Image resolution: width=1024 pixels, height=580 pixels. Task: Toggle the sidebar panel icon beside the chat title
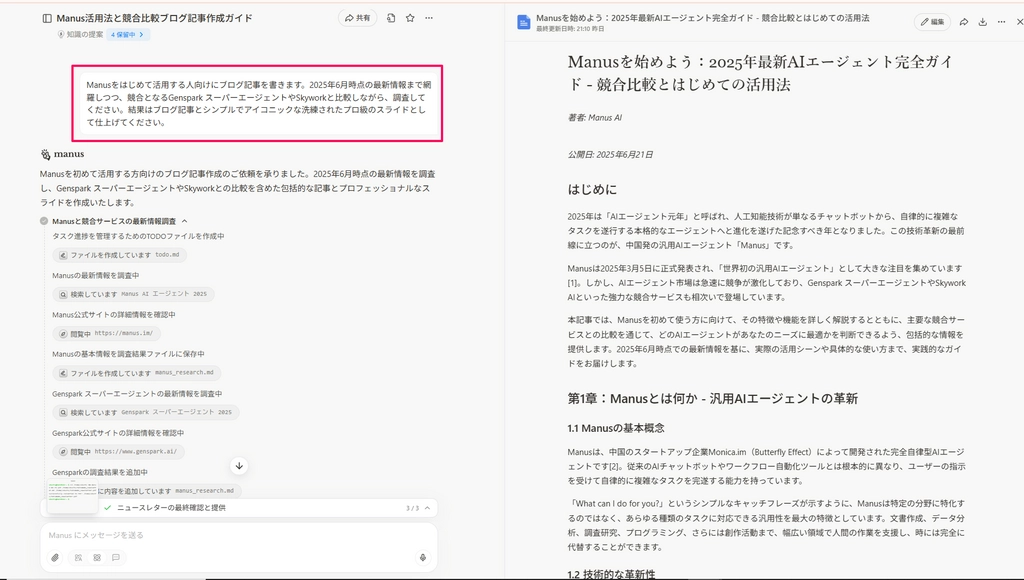pos(47,18)
